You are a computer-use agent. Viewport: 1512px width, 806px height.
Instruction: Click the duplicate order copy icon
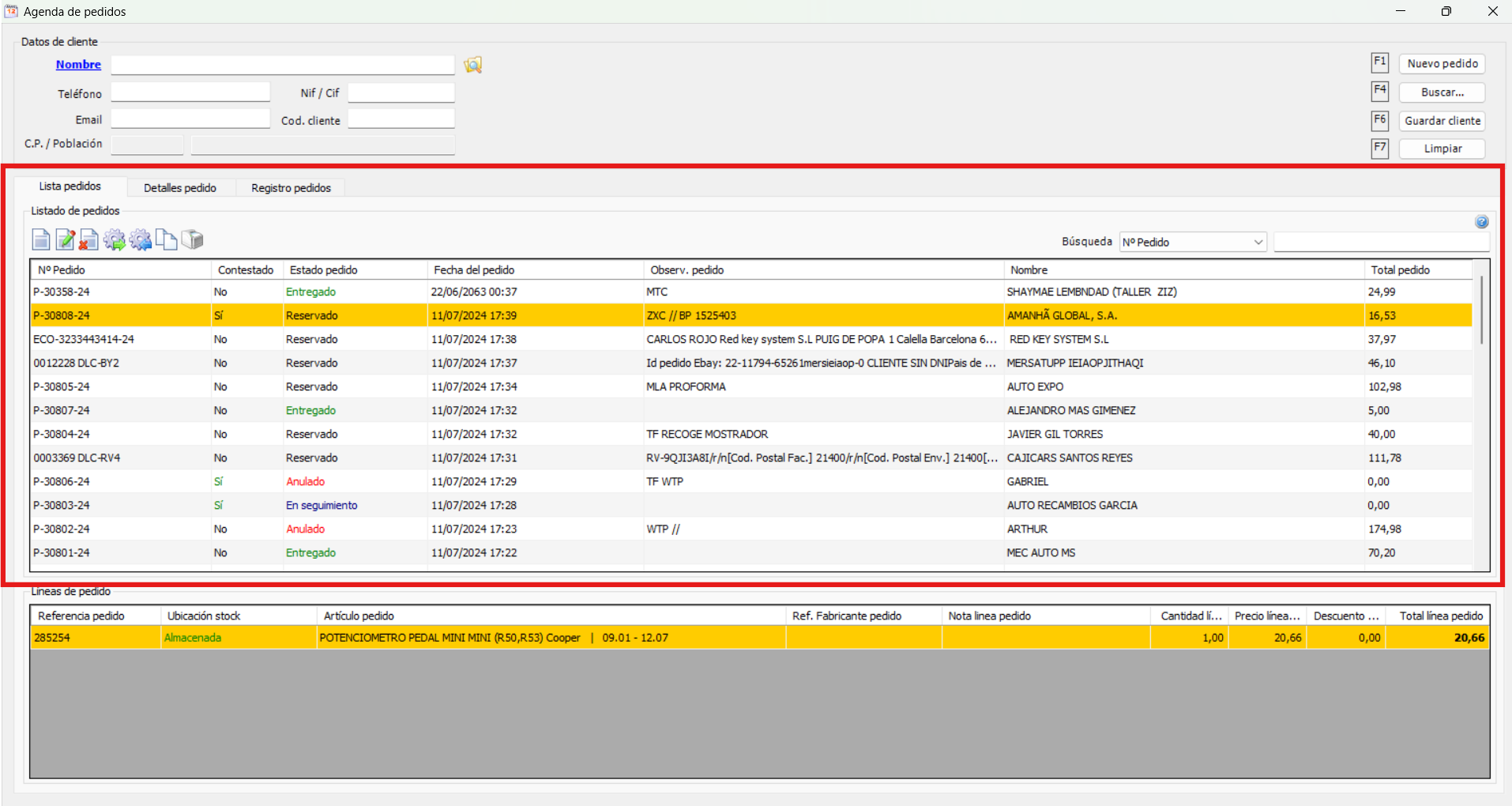(x=166, y=239)
